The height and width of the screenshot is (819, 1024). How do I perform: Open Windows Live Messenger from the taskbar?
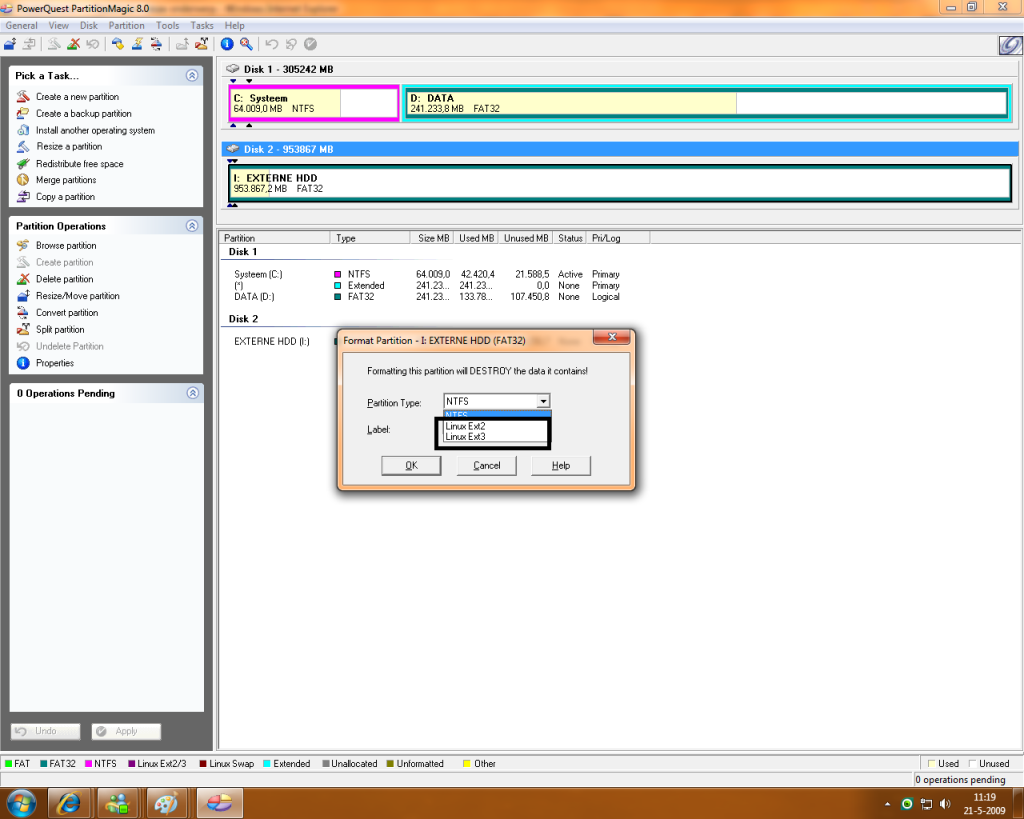(x=117, y=803)
